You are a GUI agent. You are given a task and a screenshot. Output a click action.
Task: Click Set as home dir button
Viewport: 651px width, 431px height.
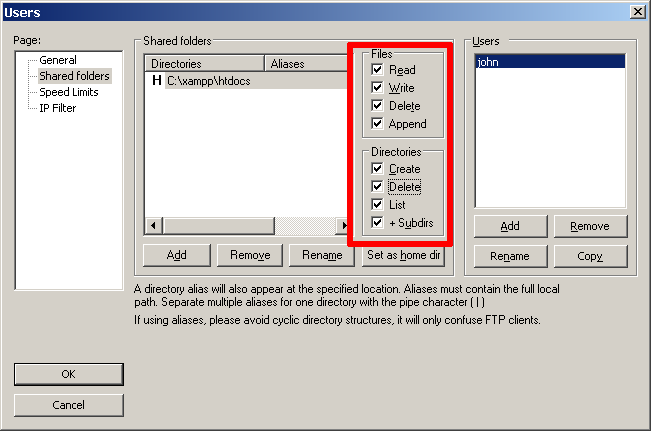point(404,255)
